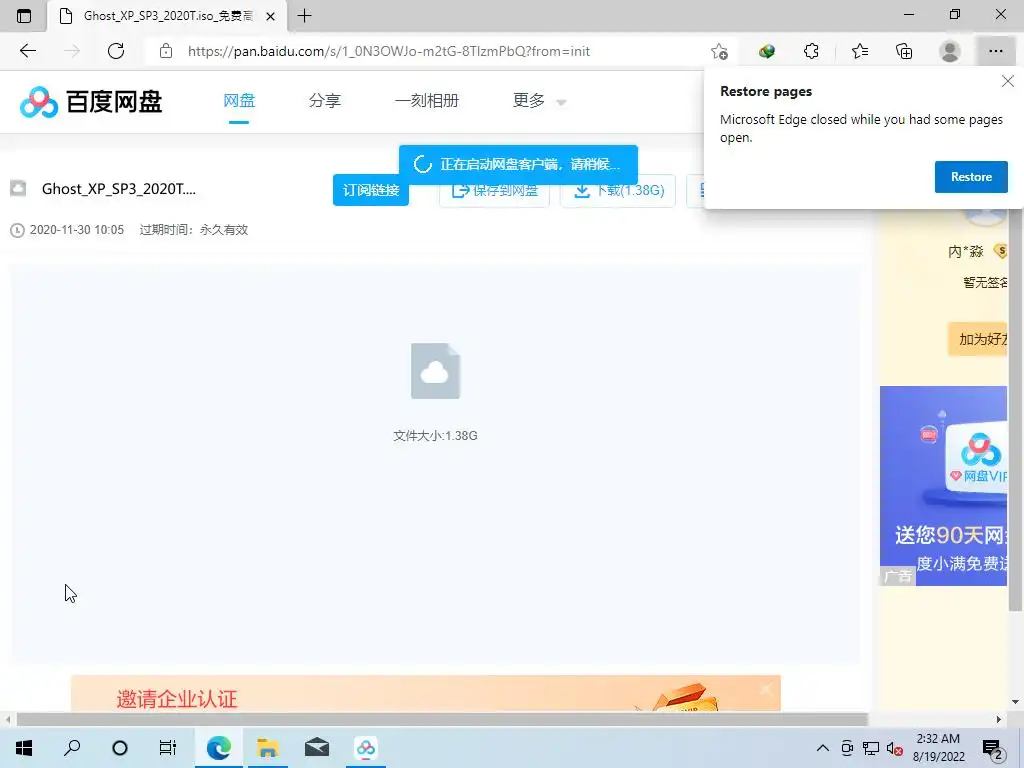The height and width of the screenshot is (768, 1024).
Task: Open the Favorites list
Action: (860, 51)
